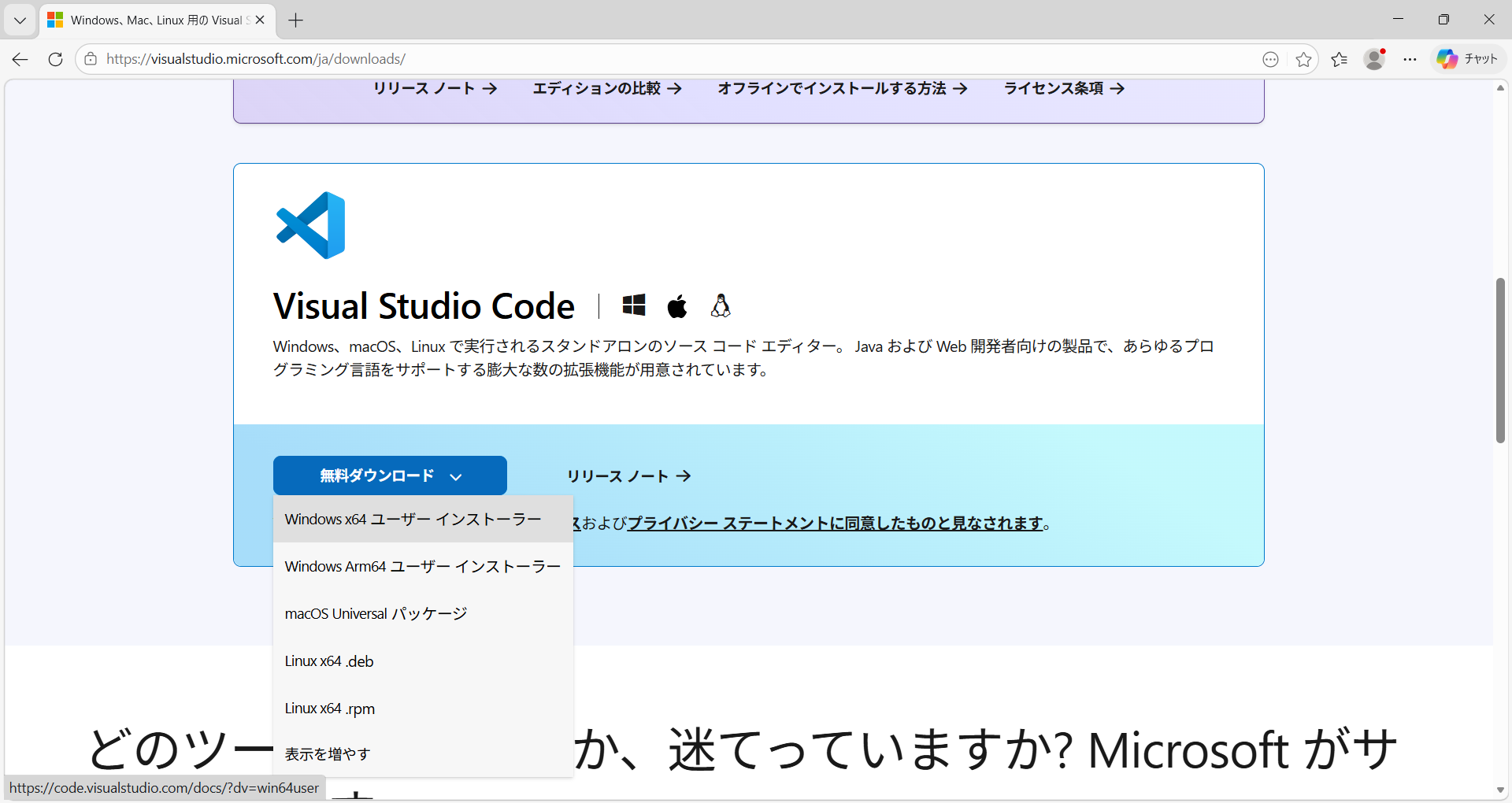
Task: Click the page refresh icon
Action: pos(55,59)
